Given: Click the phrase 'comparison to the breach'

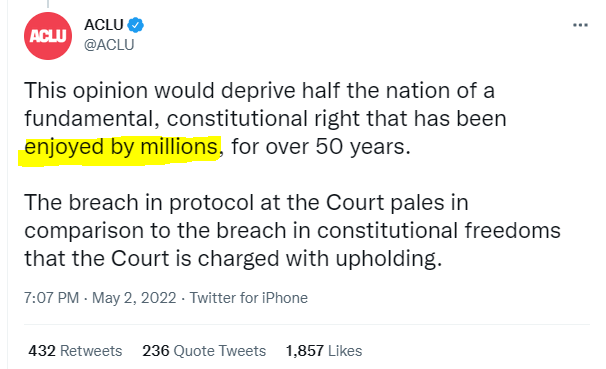Looking at the screenshot, I should pyautogui.click(x=156, y=231).
